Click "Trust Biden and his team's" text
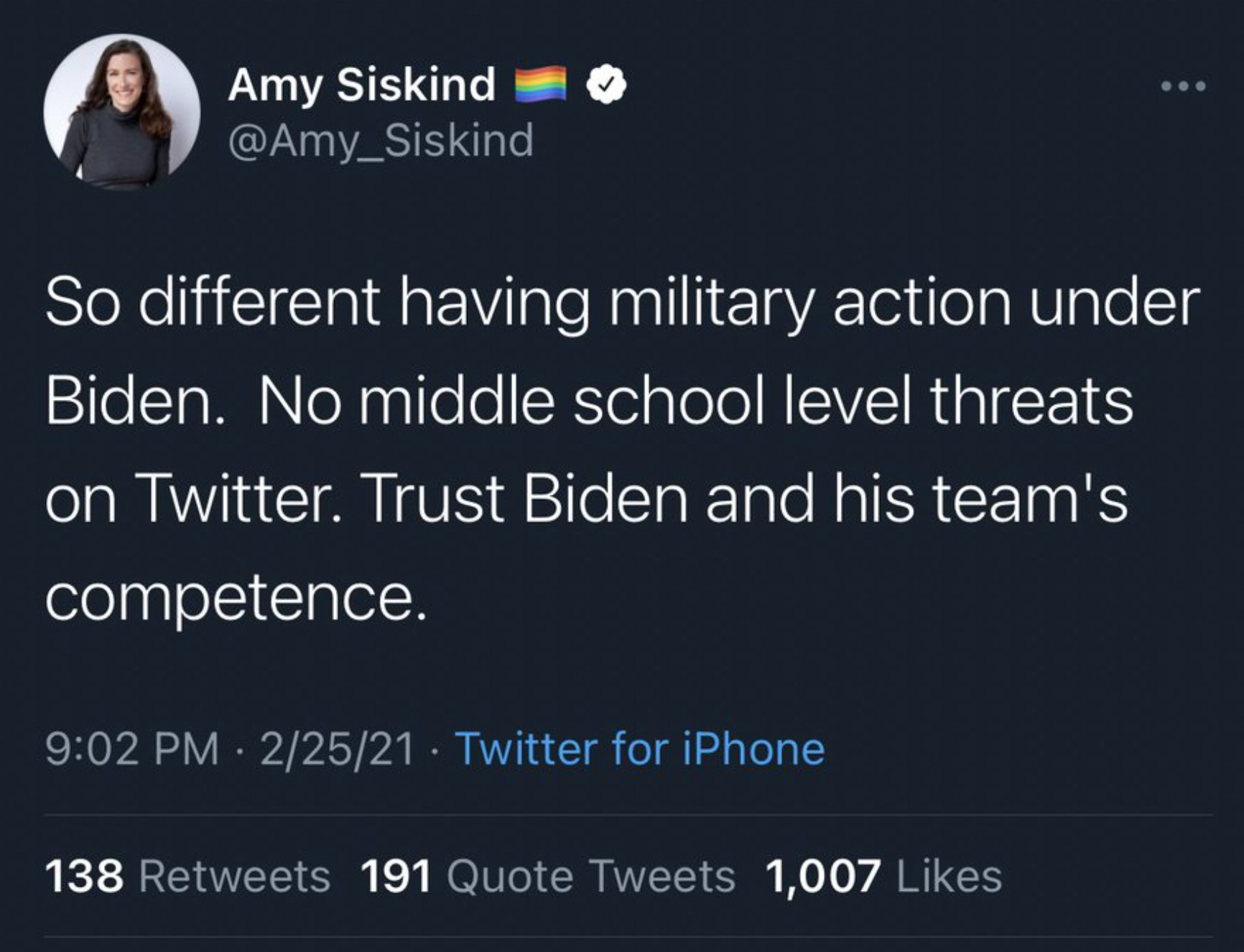This screenshot has width=1244, height=952. 747,498
